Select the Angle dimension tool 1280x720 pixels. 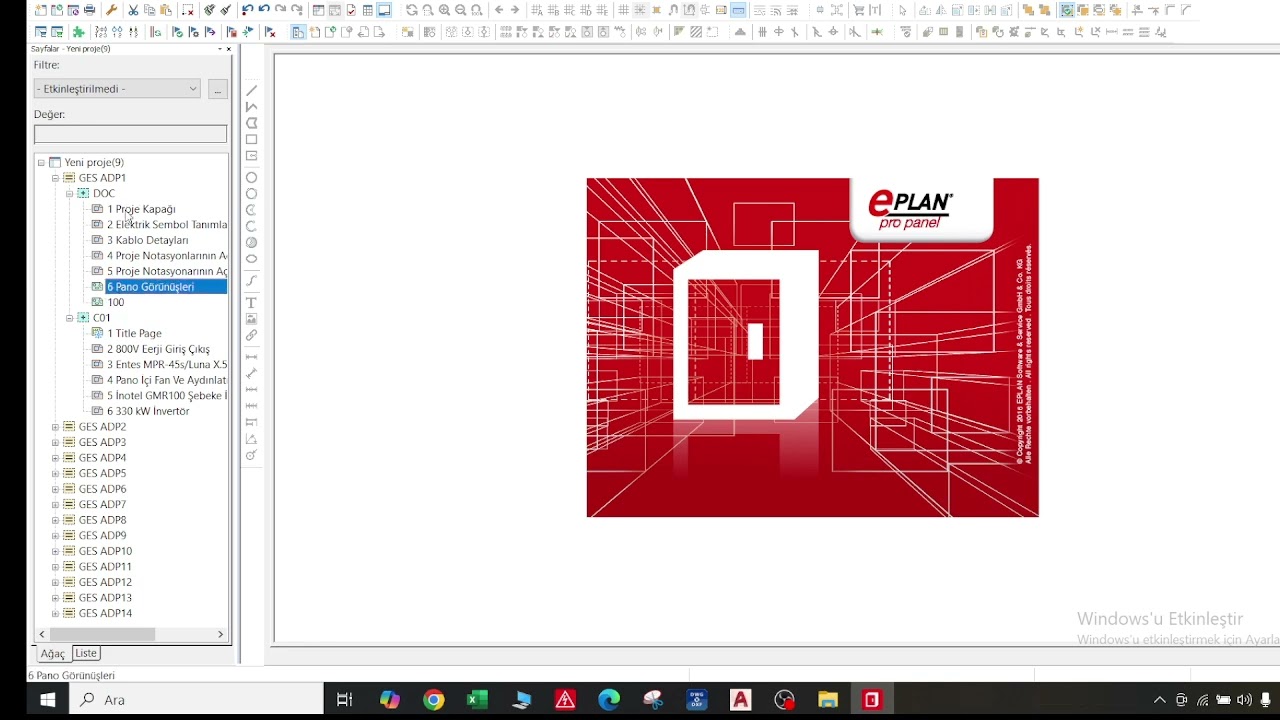252,438
